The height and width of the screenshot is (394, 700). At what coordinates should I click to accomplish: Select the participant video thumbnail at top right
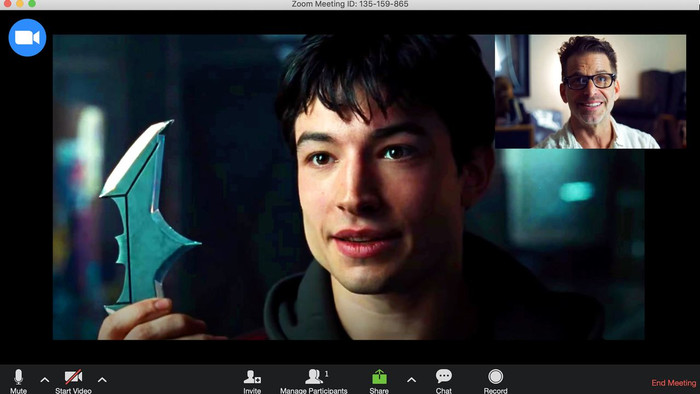(x=590, y=91)
